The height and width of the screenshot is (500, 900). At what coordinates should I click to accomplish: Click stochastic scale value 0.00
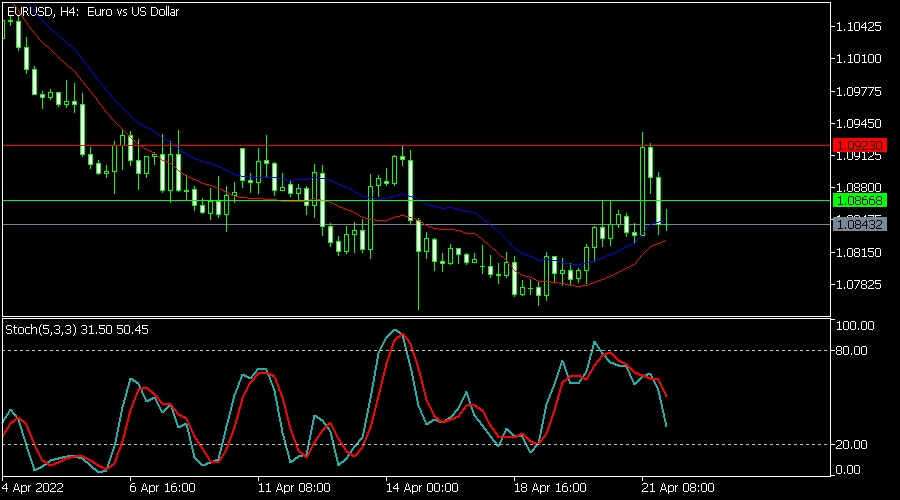(848, 470)
